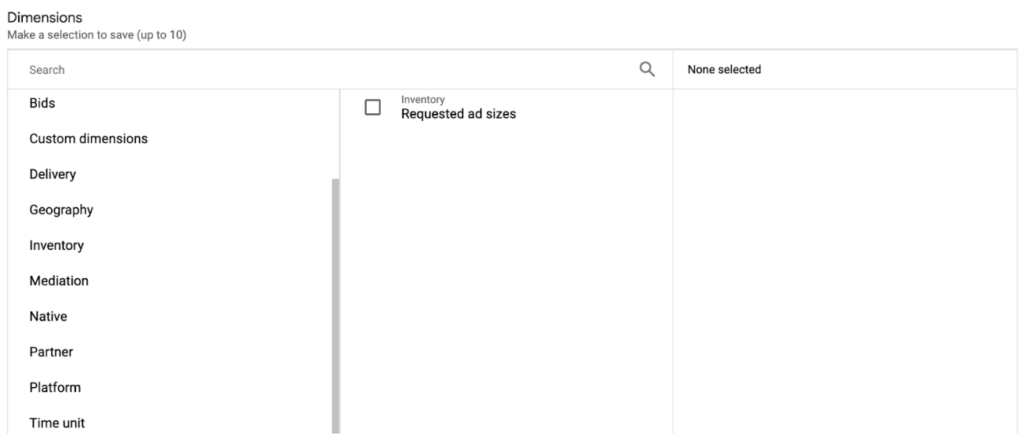Click the Requested ad sizes label

tap(458, 114)
